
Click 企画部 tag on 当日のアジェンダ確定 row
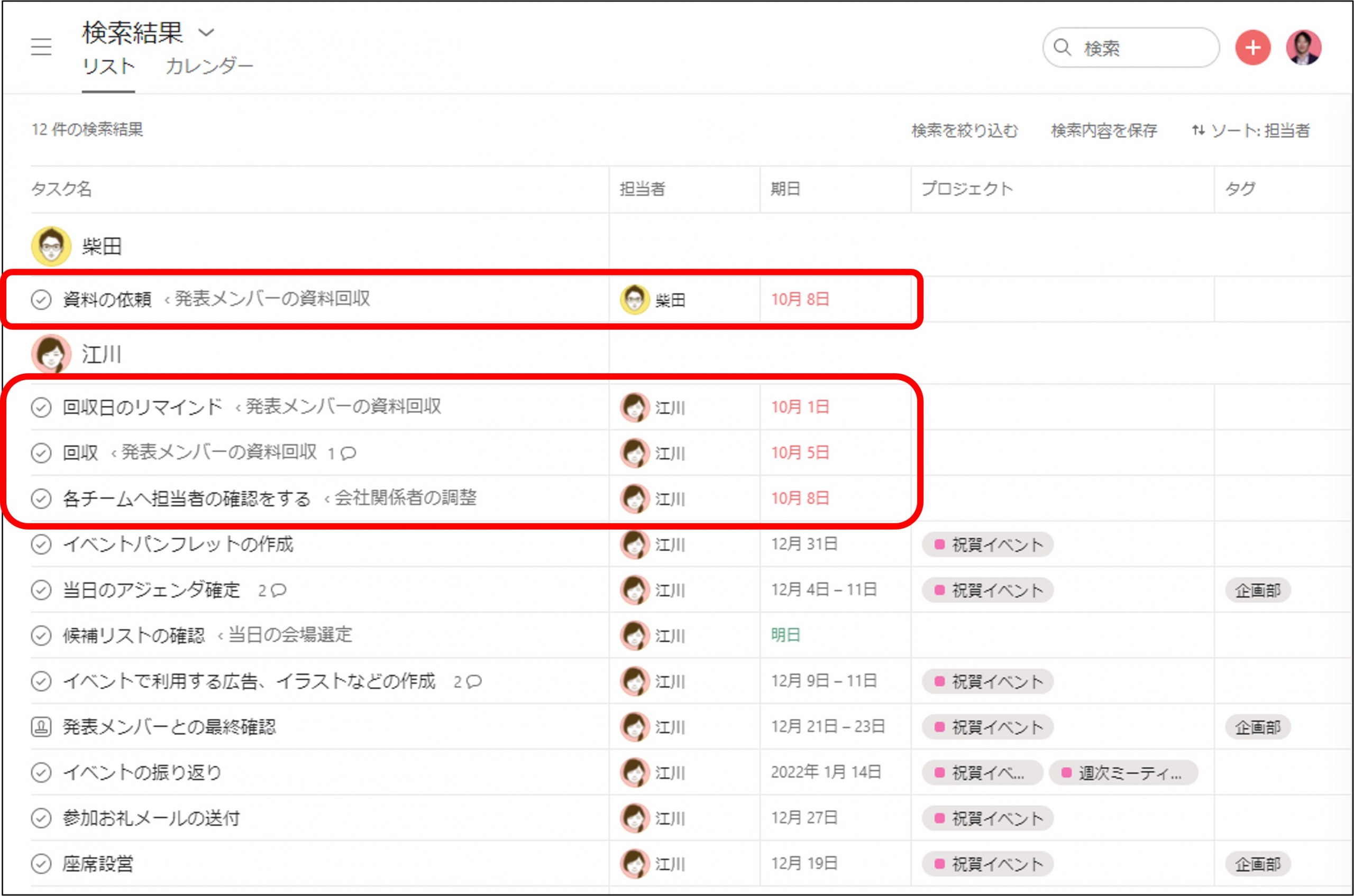(x=1257, y=590)
